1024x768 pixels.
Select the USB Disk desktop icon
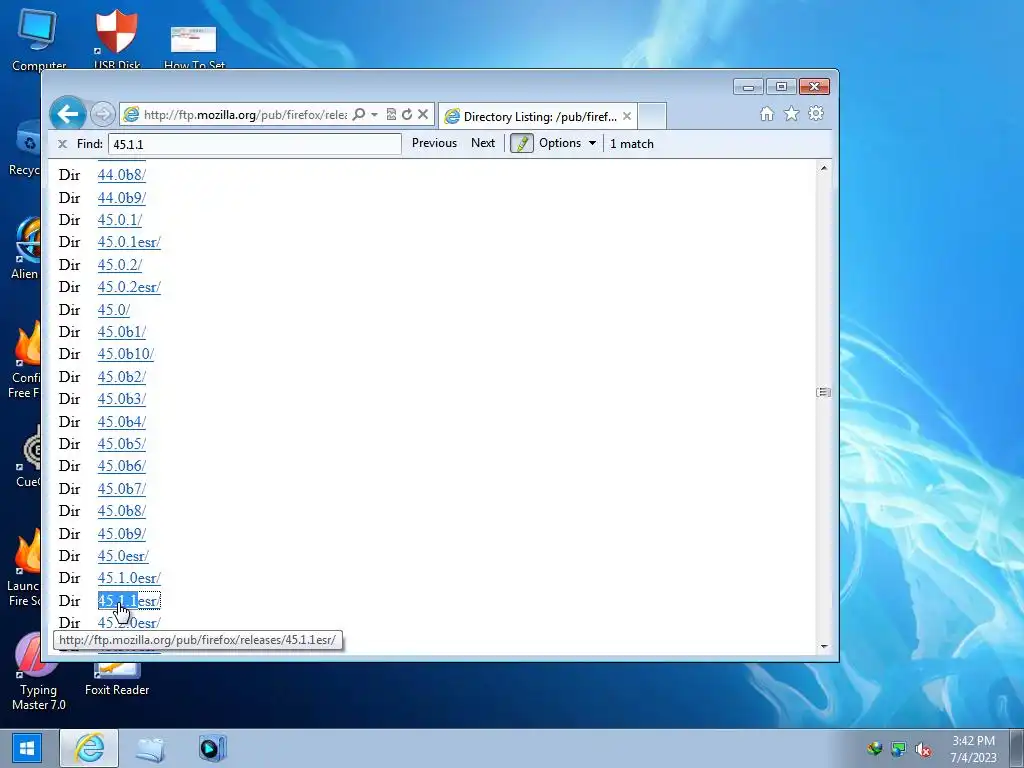click(x=117, y=39)
